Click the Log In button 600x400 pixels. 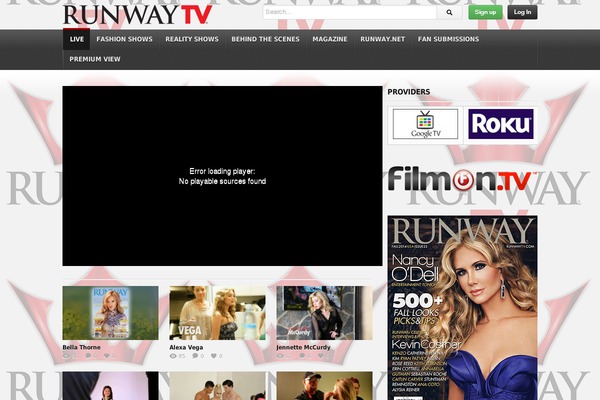[x=522, y=12]
